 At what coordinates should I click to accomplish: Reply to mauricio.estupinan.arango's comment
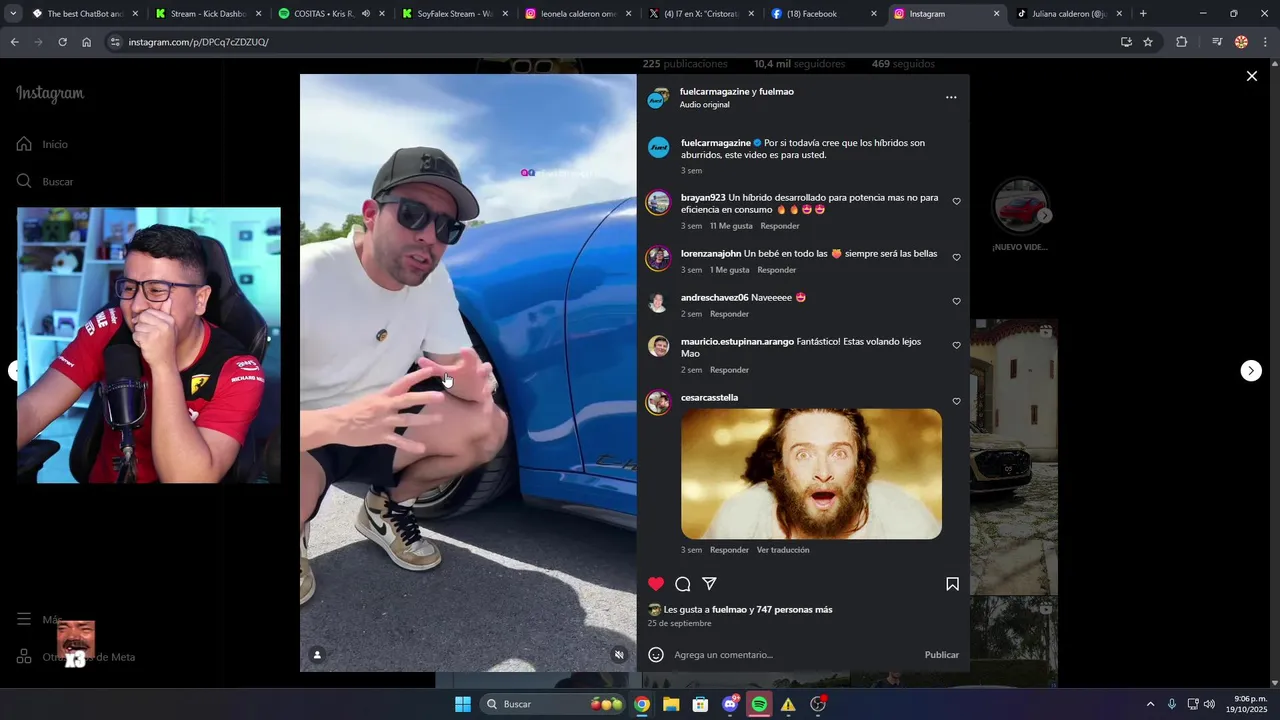click(729, 370)
